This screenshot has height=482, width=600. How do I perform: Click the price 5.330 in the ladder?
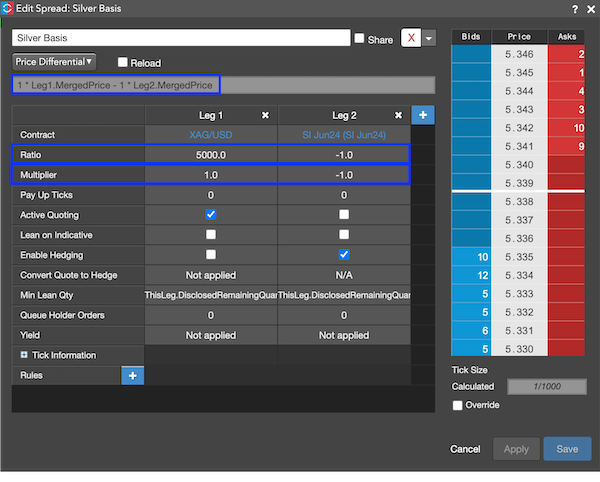click(519, 349)
